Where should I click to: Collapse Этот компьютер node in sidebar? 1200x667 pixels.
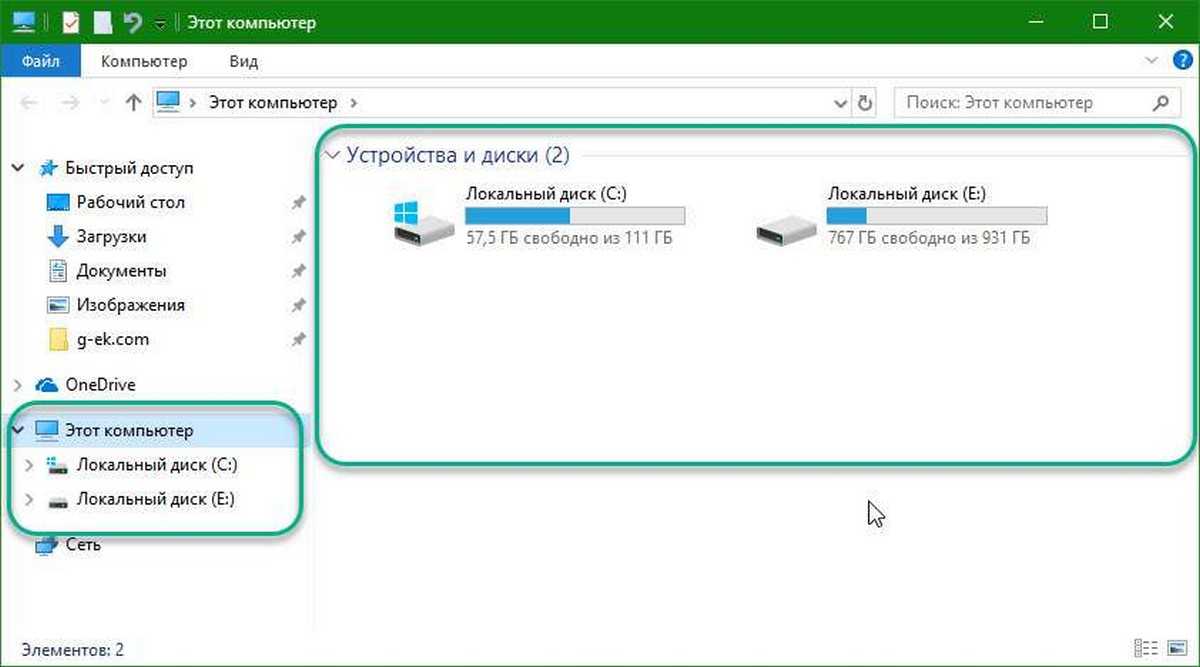point(18,430)
